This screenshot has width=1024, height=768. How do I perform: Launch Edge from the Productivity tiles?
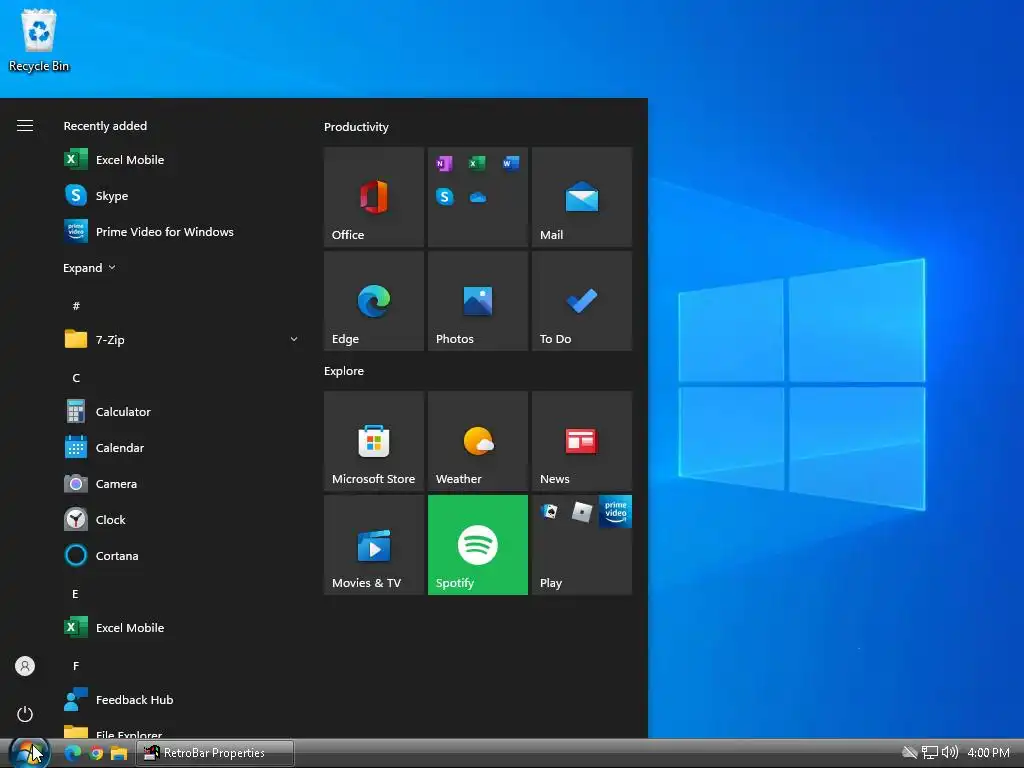tap(374, 301)
